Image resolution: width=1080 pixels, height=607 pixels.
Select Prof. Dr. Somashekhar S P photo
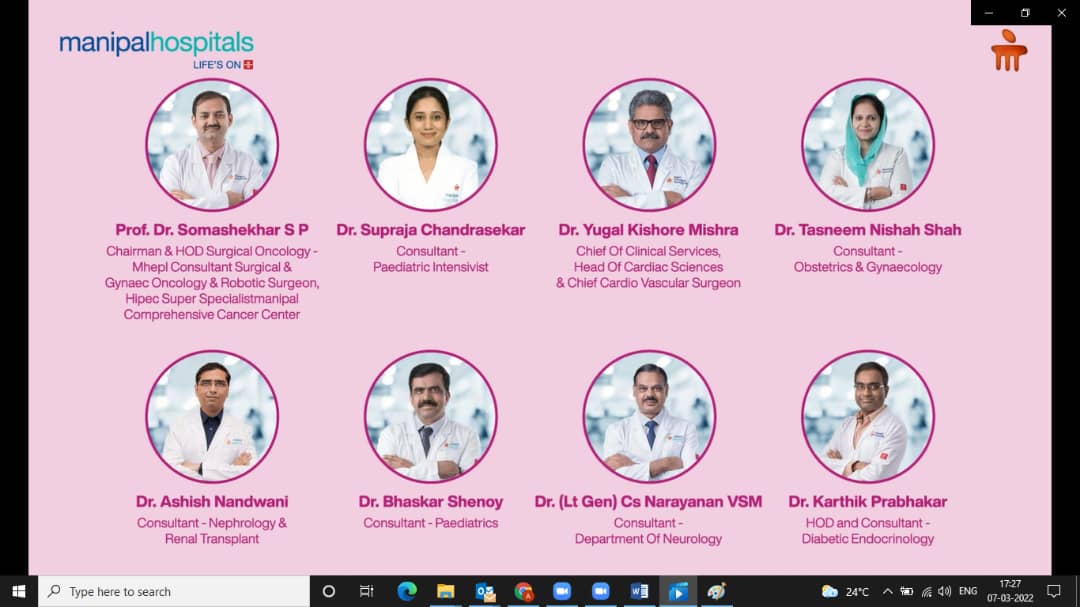212,145
